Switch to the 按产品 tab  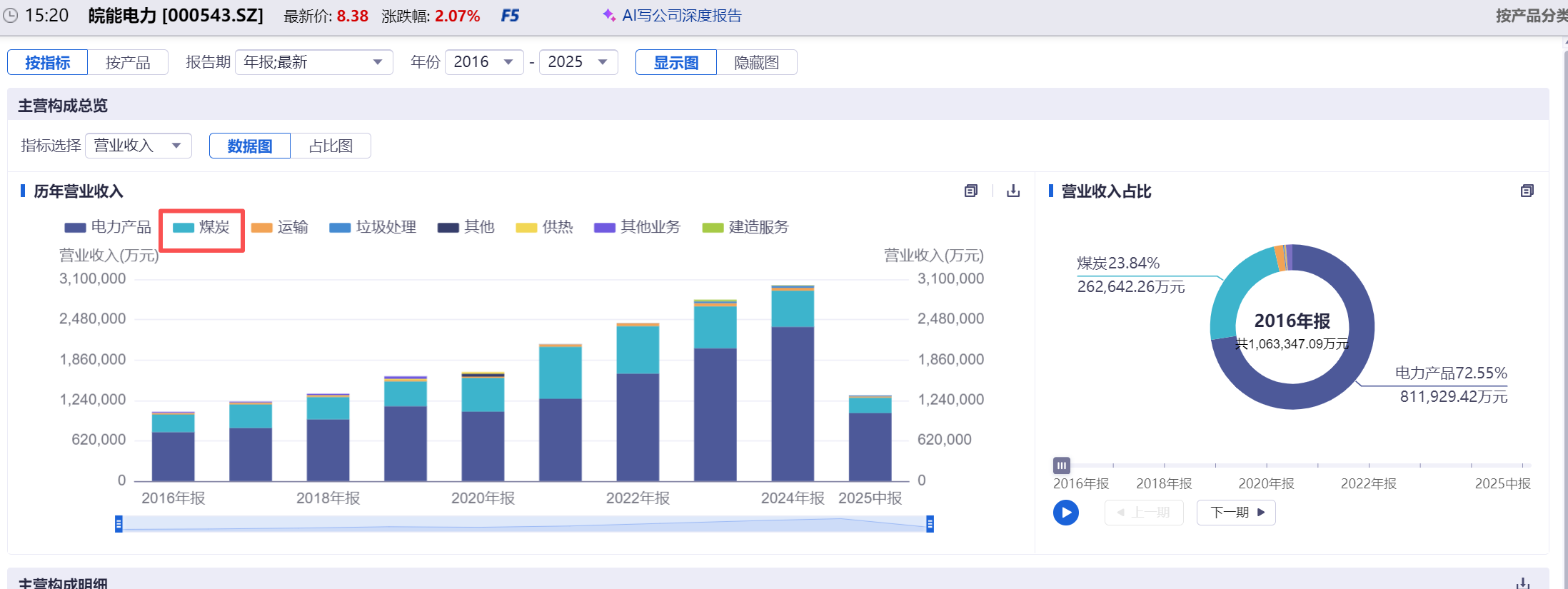[x=128, y=63]
